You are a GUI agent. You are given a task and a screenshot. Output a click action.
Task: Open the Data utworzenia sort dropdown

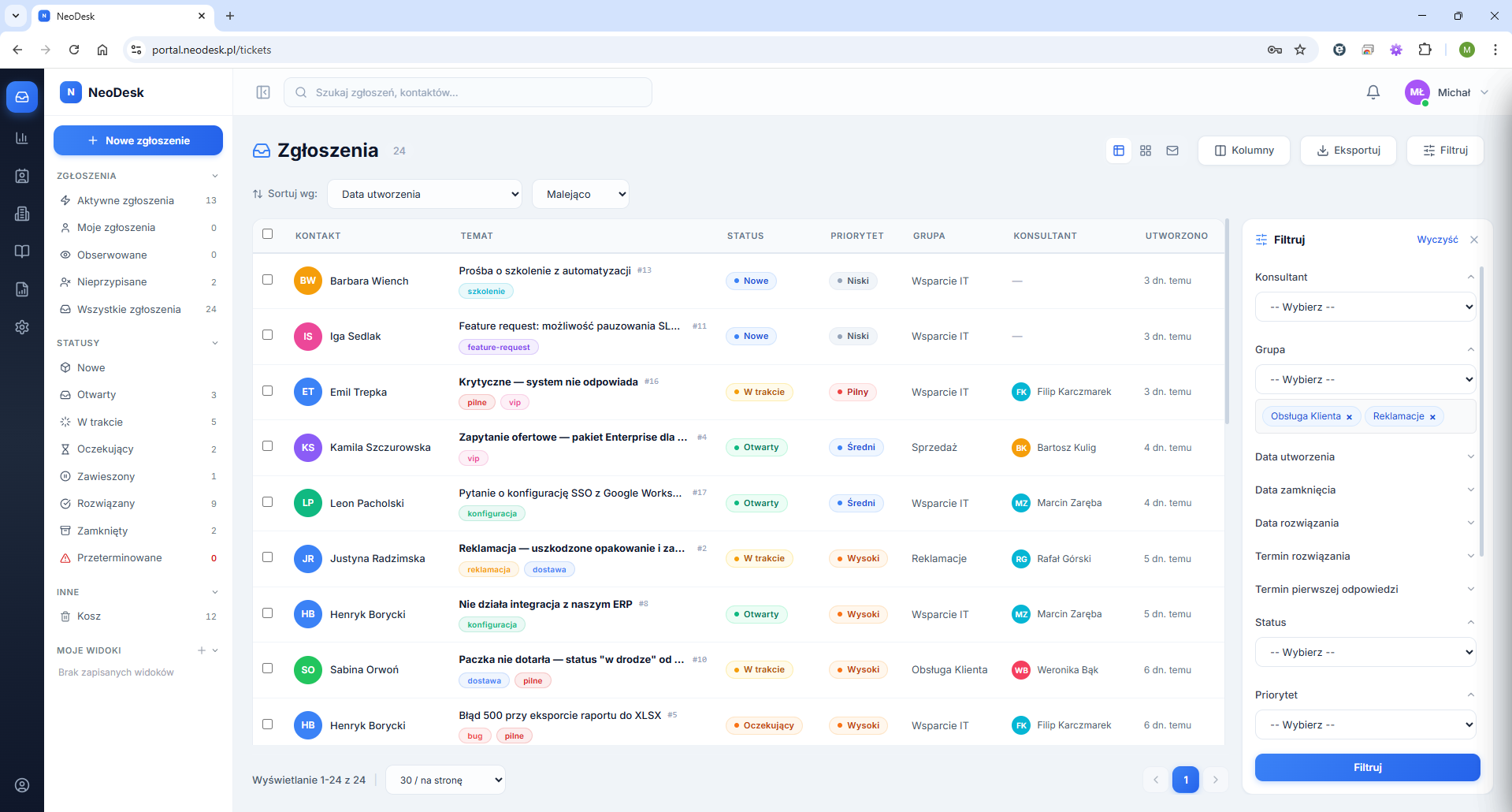[425, 194]
